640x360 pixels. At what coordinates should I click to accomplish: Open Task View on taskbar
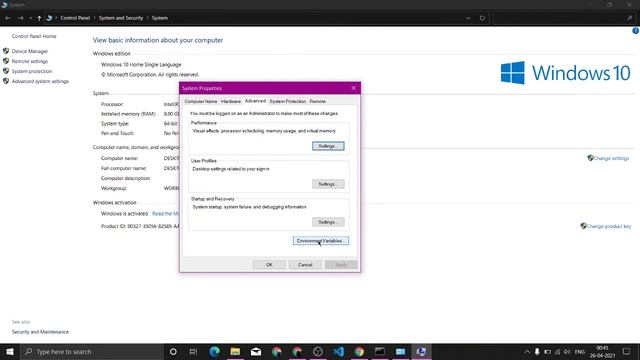click(193, 351)
